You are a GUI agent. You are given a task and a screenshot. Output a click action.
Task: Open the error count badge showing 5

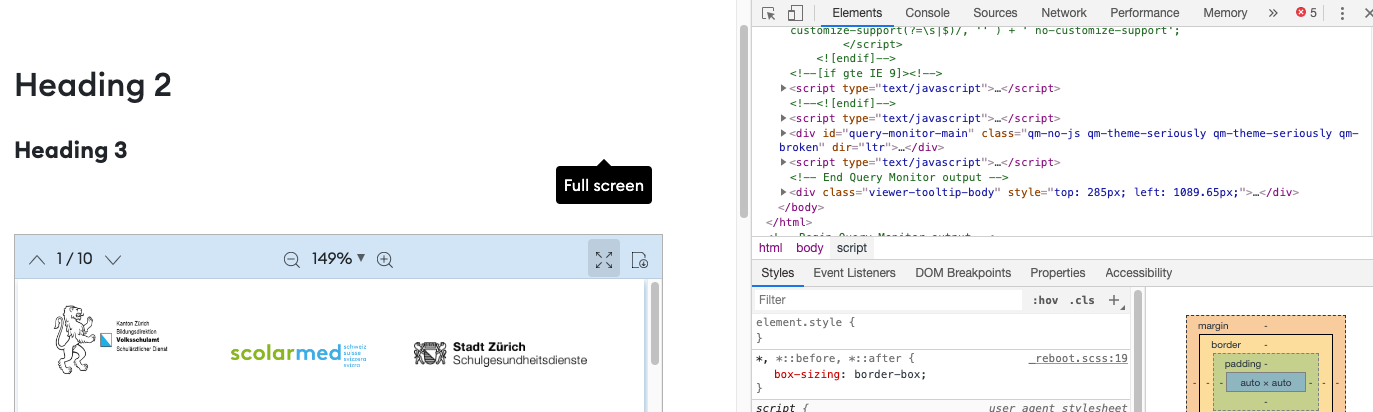coord(1307,13)
